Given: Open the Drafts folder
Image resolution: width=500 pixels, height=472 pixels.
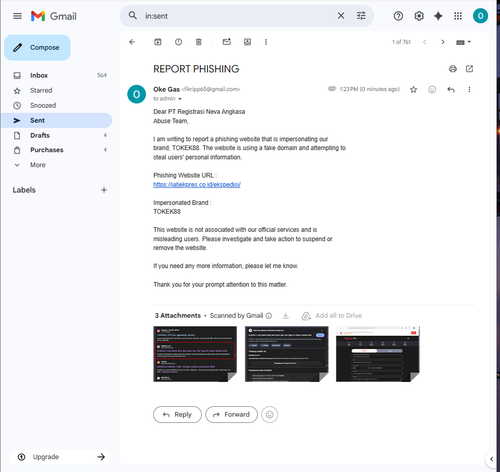Looking at the screenshot, I should [57, 135].
